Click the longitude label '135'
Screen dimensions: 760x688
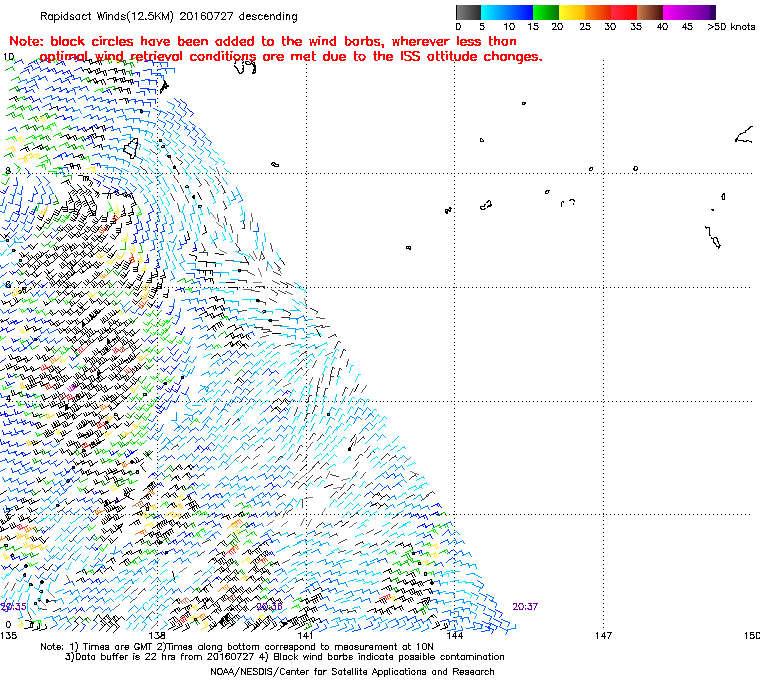click(8, 635)
